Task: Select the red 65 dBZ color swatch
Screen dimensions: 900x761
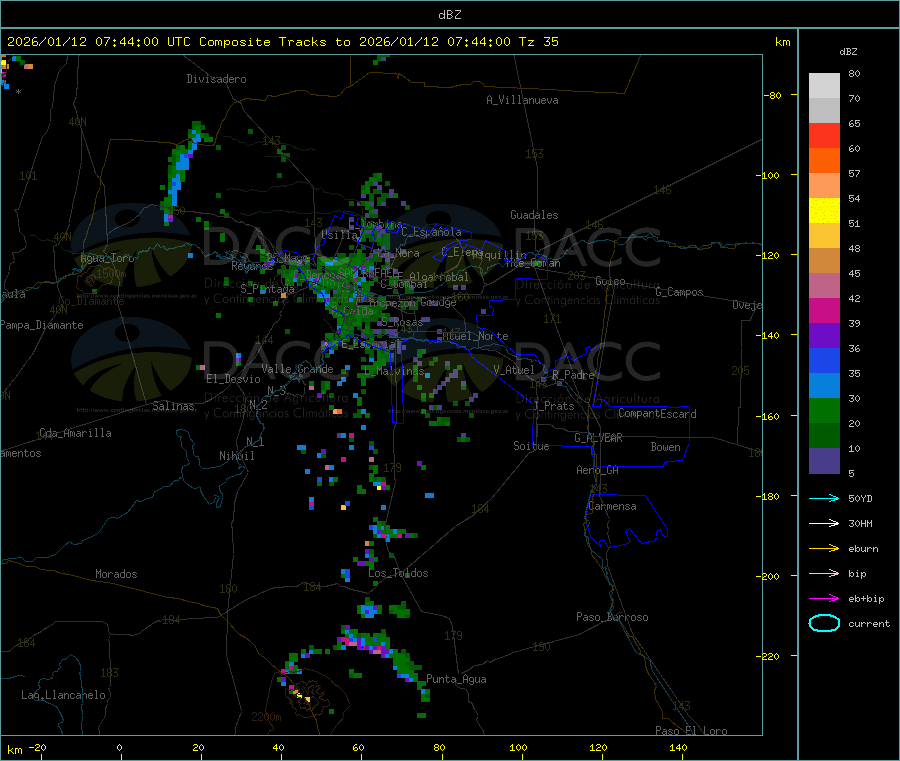Action: pos(824,135)
